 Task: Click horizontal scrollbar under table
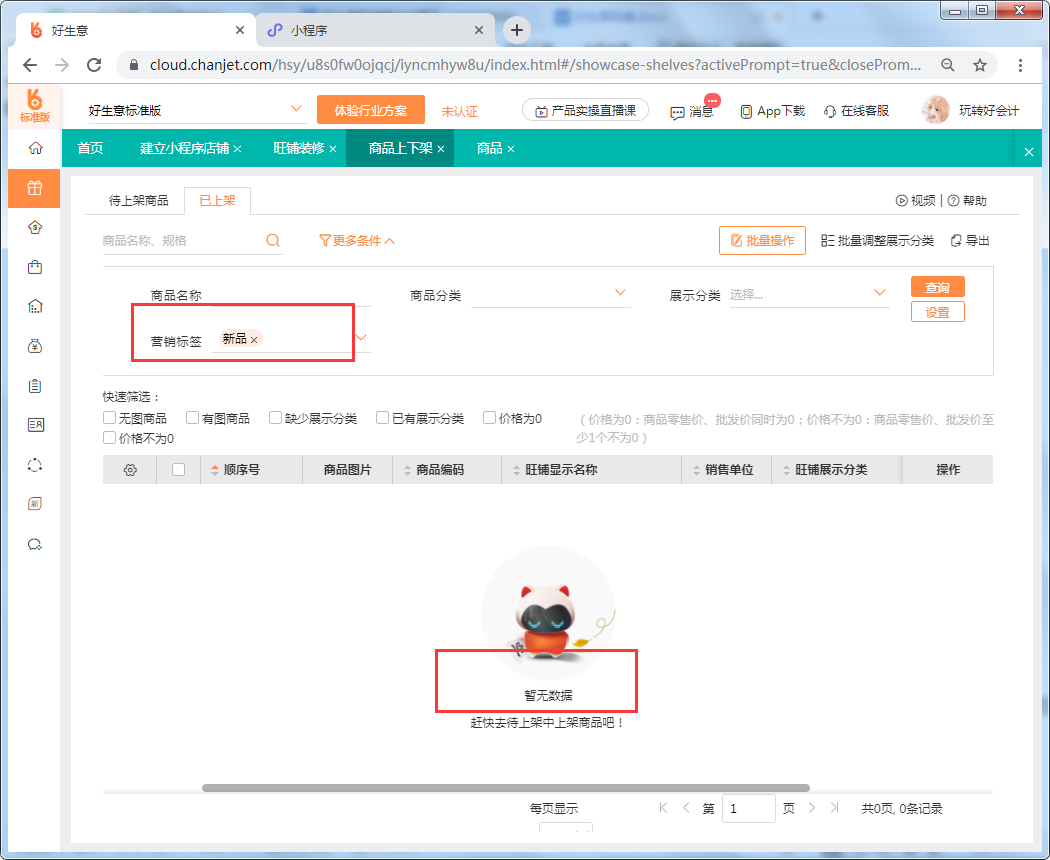click(506, 788)
